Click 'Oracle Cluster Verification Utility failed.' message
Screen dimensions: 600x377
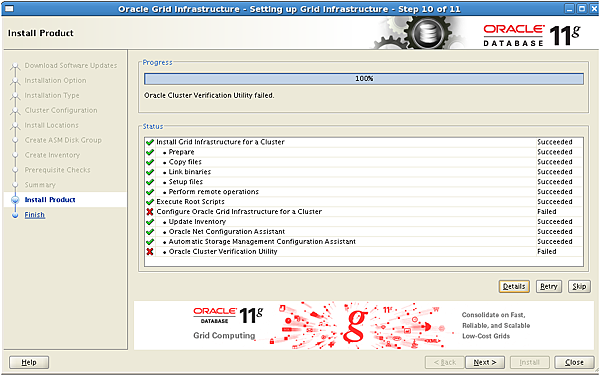click(209, 95)
